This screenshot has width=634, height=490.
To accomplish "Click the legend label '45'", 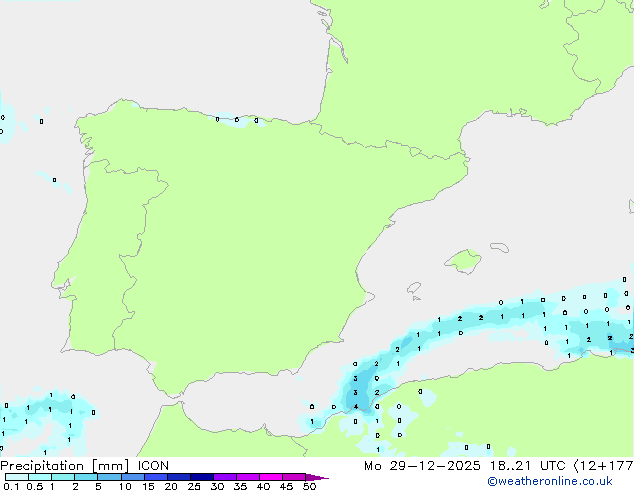I will 286,486.
